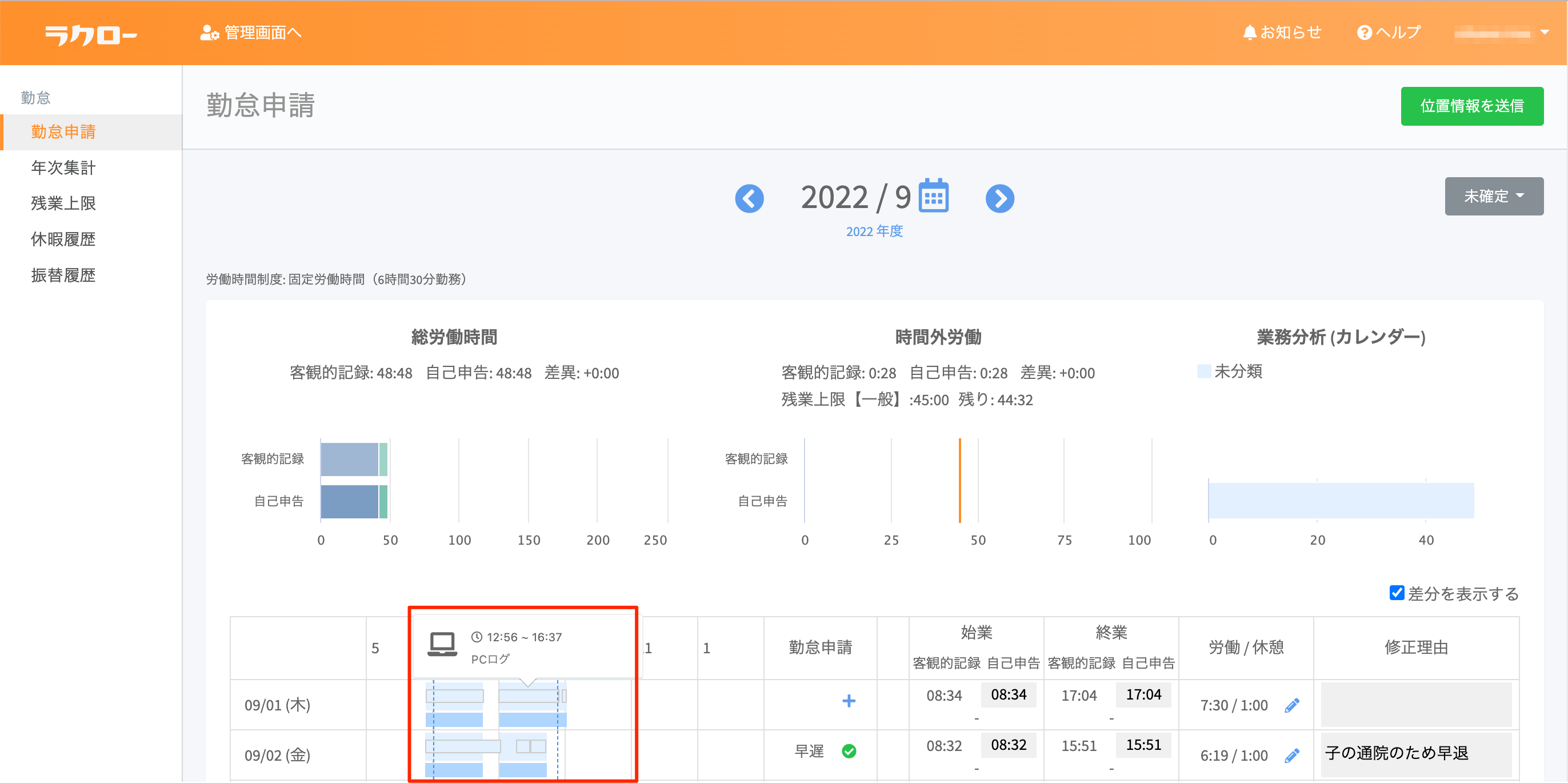The width and height of the screenshot is (1568, 783).
Task: Go to previous month arrow
Action: pos(749,198)
